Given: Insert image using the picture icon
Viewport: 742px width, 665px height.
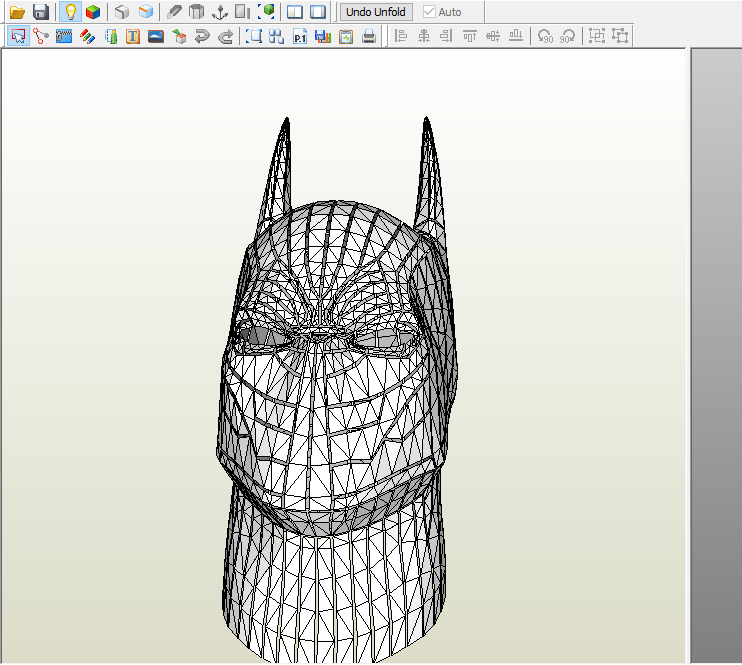Looking at the screenshot, I should (156, 36).
